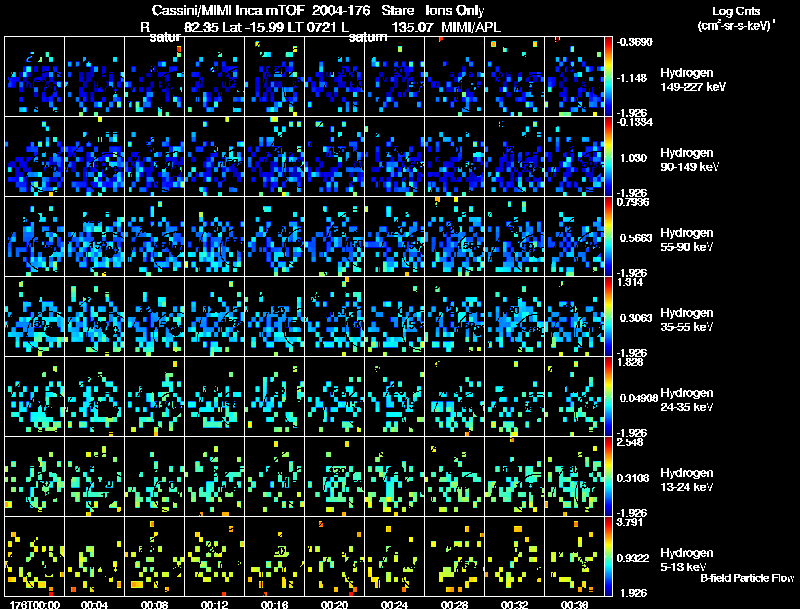800x609 pixels.
Task: Click the Hydrogen 35-55 keV row label
Action: (x=687, y=320)
